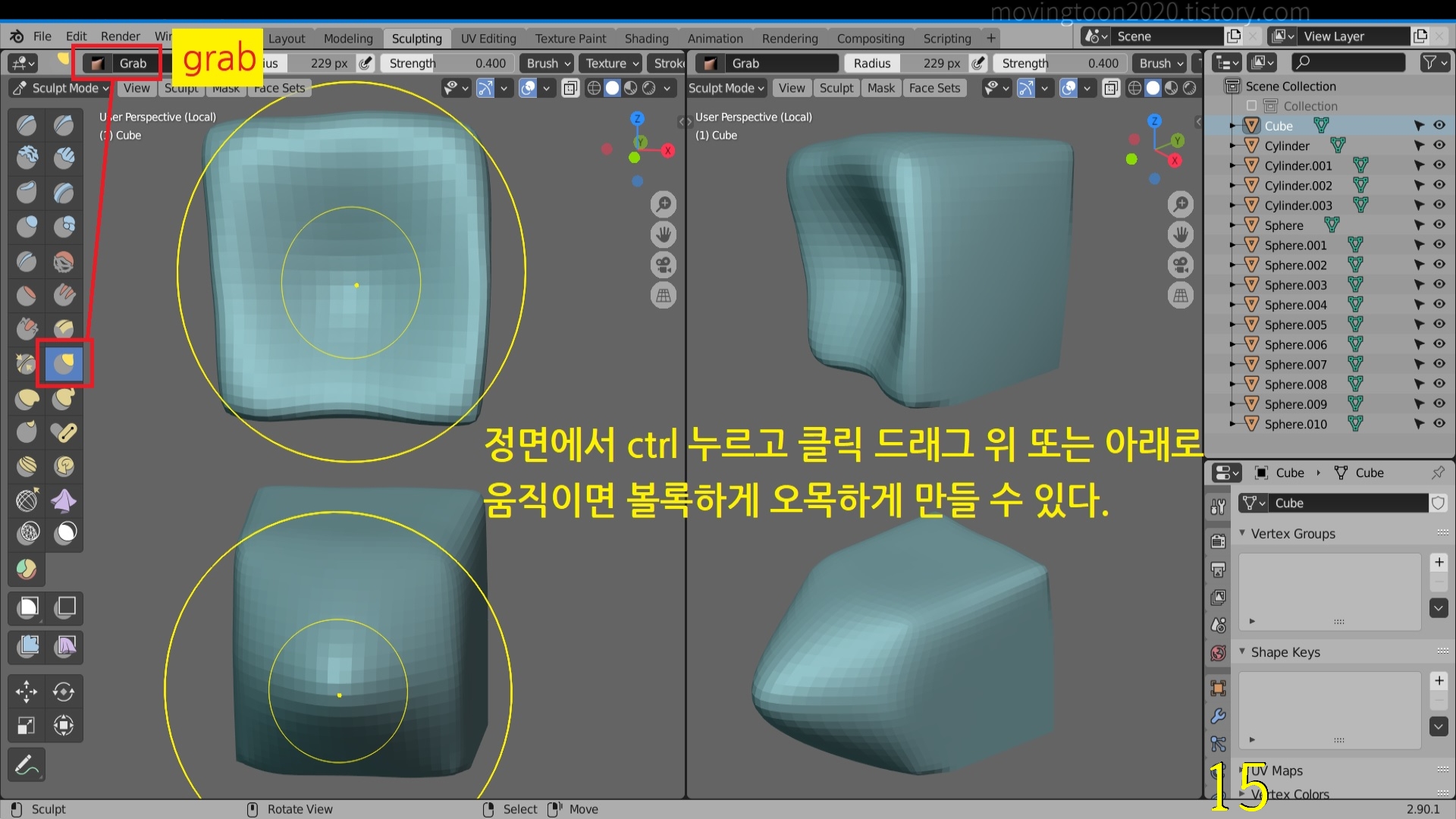The image size is (1456, 819).
Task: Choose the Mesh Filter tool
Action: [x=27, y=646]
